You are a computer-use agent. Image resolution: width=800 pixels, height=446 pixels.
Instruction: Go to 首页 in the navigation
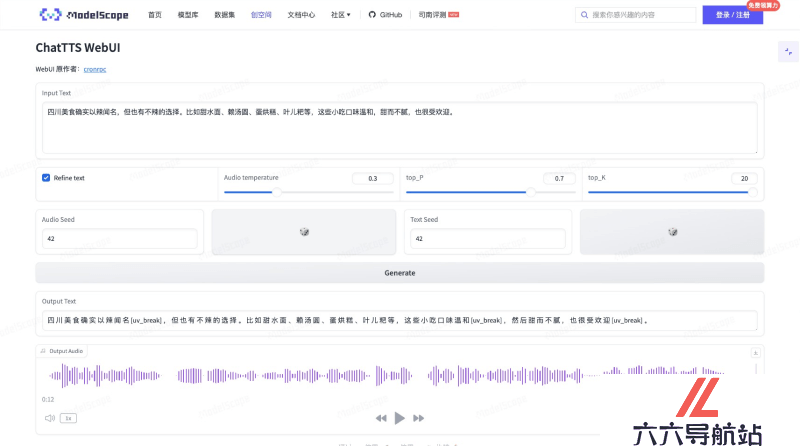(155, 15)
